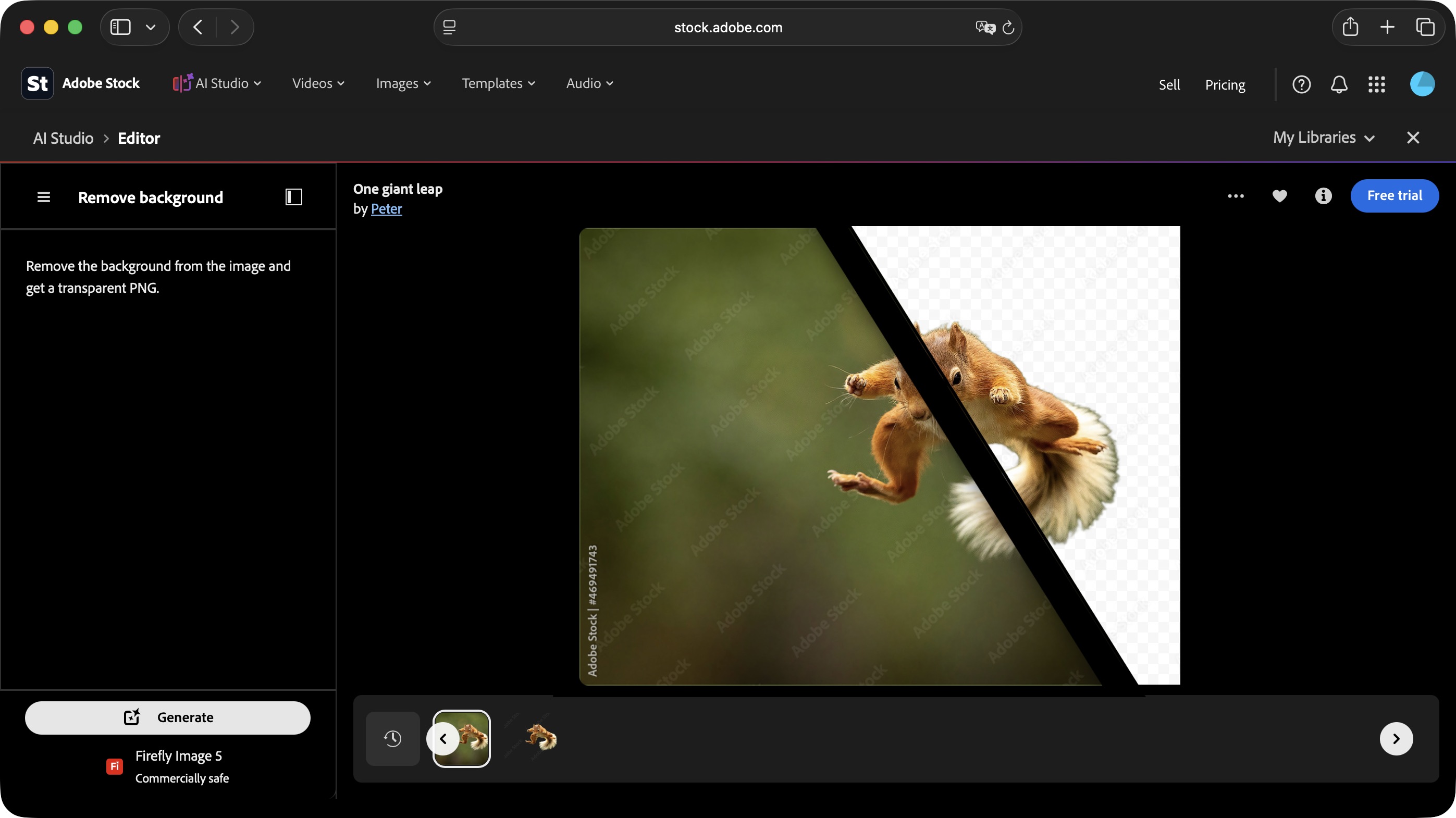Collapse the Remove background side panel
The height and width of the screenshot is (818, 1456).
pyautogui.click(x=294, y=196)
